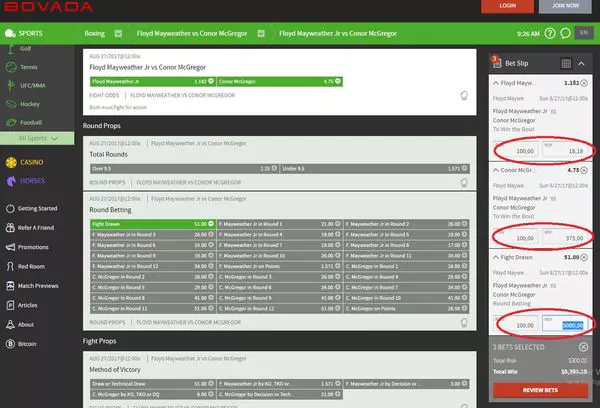Image resolution: width=600 pixels, height=408 pixels.
Task: Click the REVIEW BETS button
Action: 540,390
